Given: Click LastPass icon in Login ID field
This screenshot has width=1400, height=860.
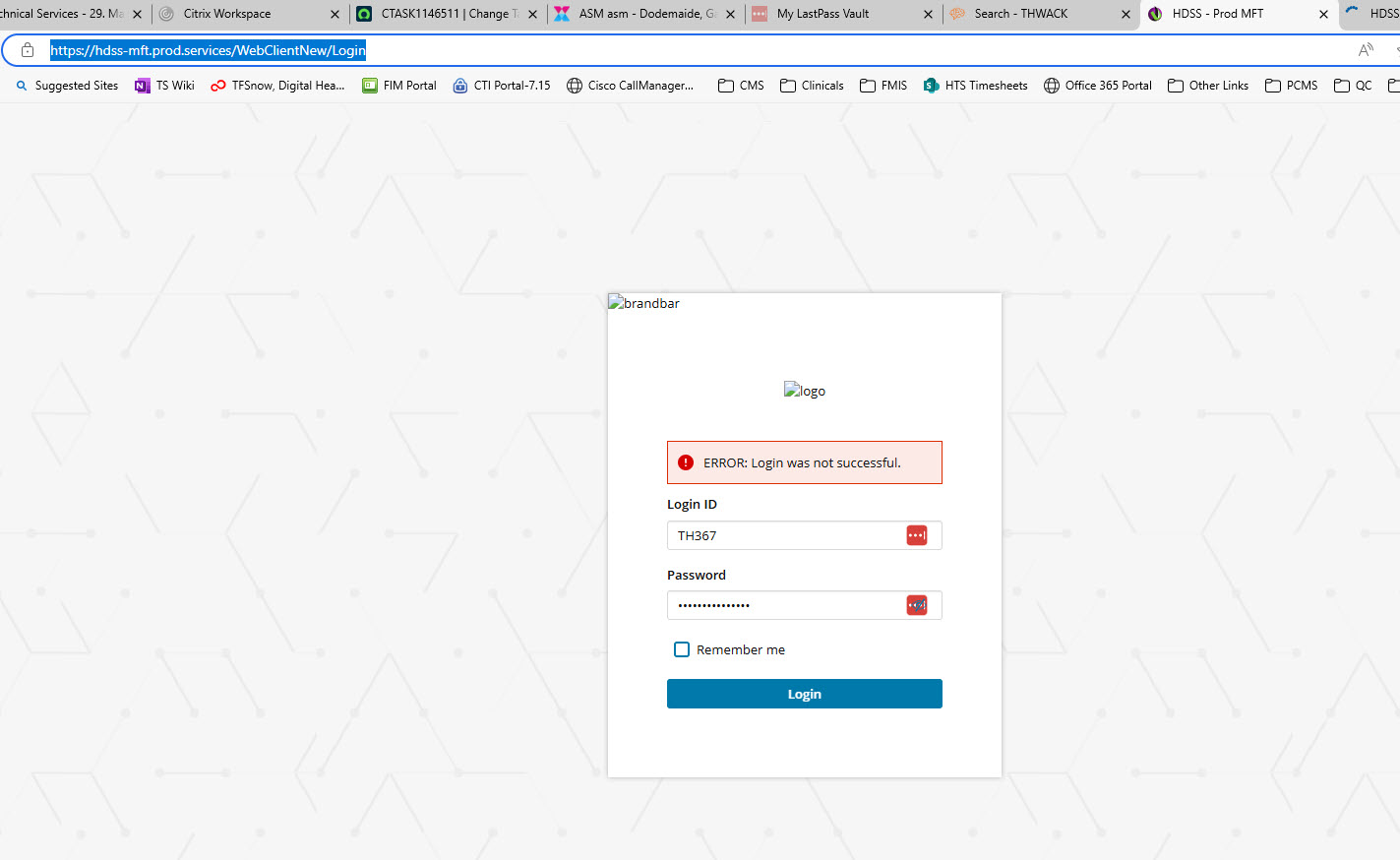Looking at the screenshot, I should pos(917,535).
